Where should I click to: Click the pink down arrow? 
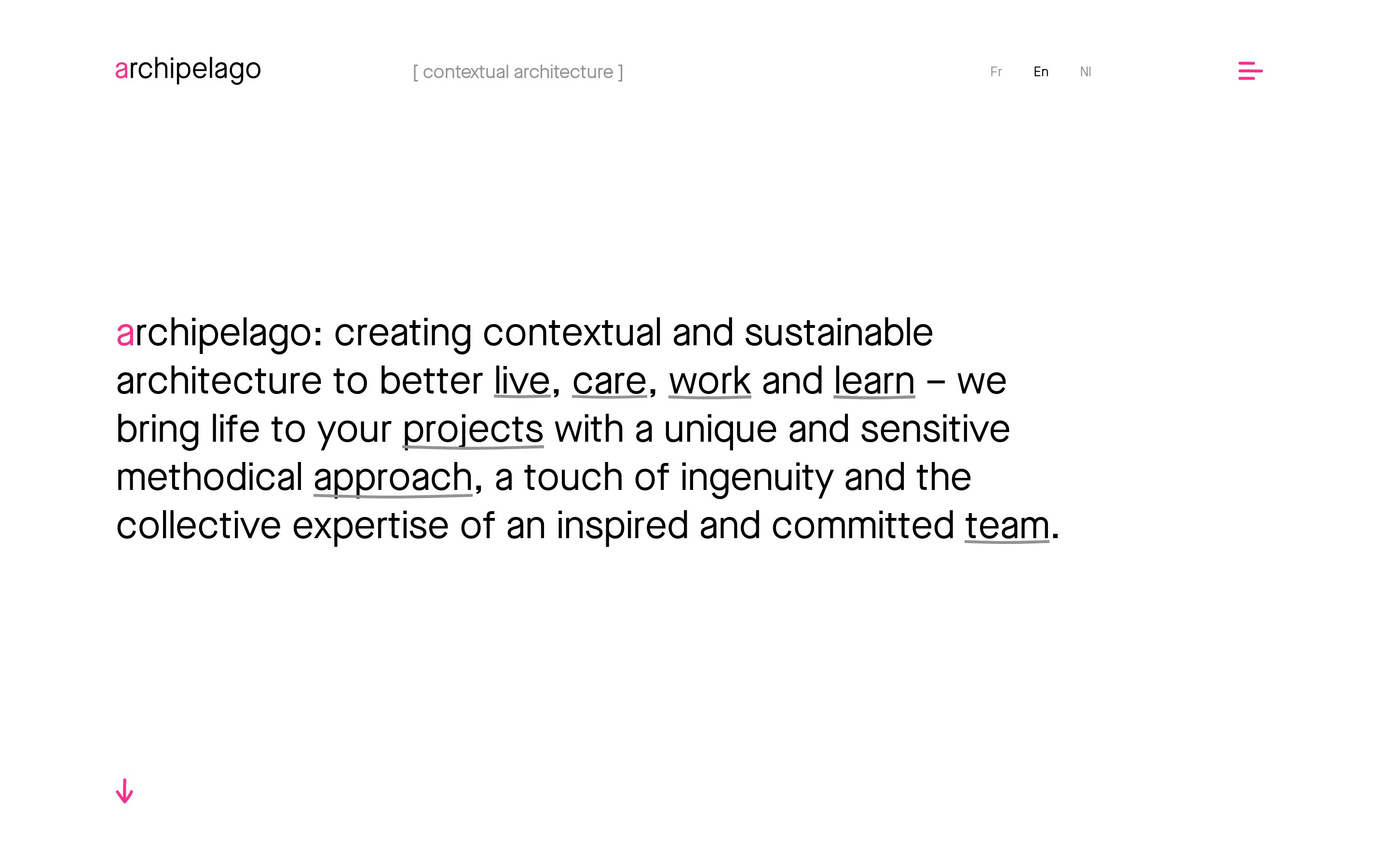click(124, 791)
